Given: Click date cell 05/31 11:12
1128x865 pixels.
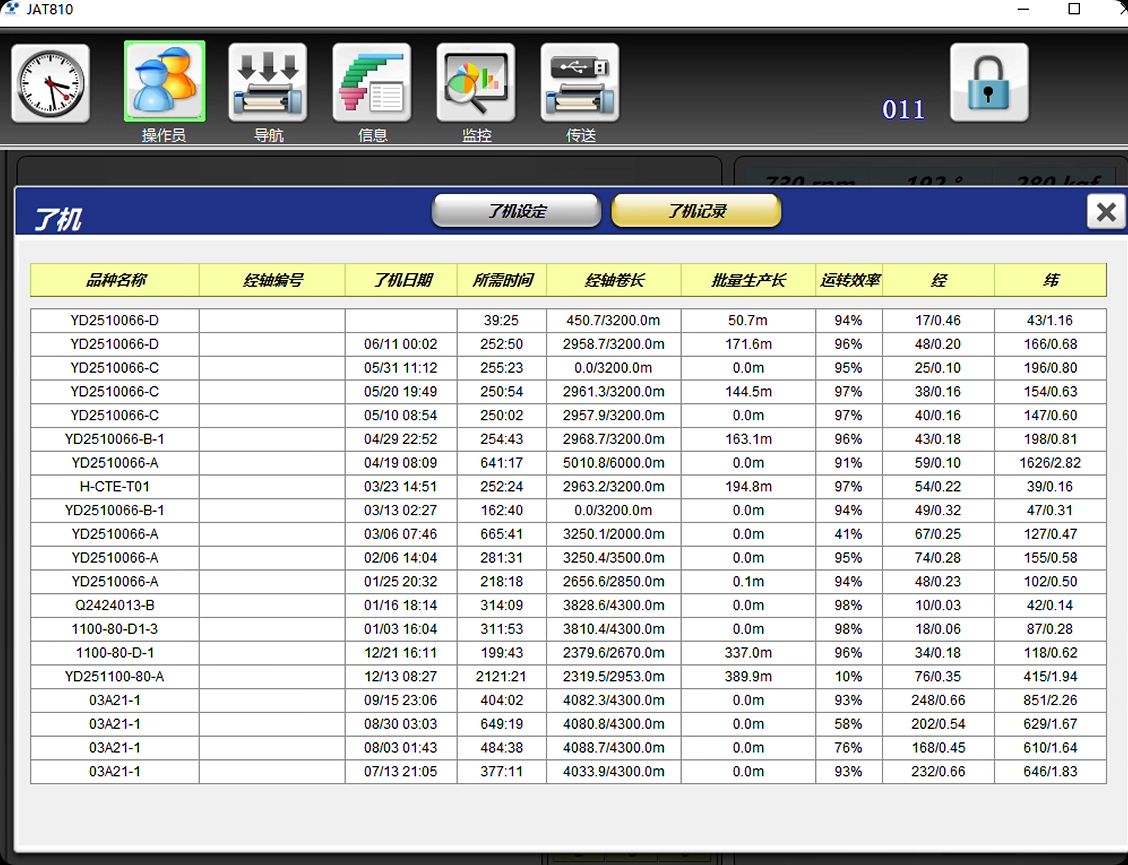Looking at the screenshot, I should pos(401,368).
